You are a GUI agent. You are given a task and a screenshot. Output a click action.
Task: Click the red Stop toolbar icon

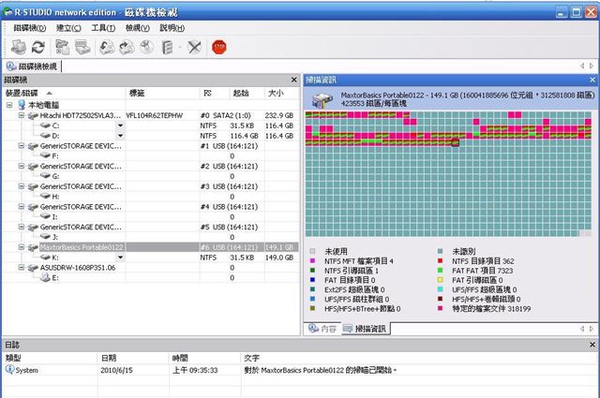(219, 47)
